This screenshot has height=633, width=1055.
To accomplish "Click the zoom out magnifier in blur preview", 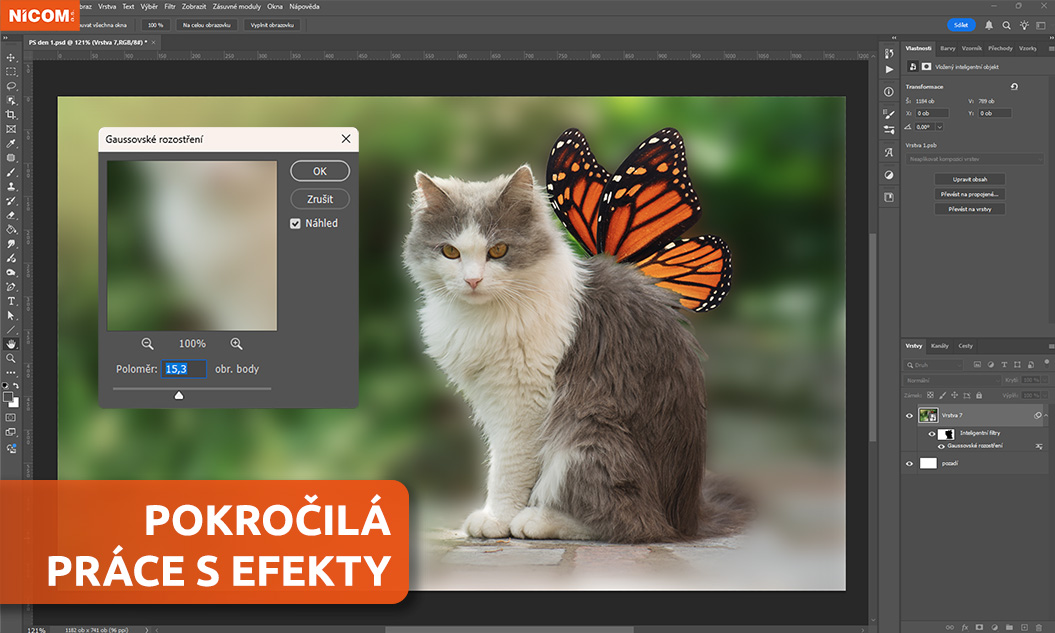I will coord(148,343).
